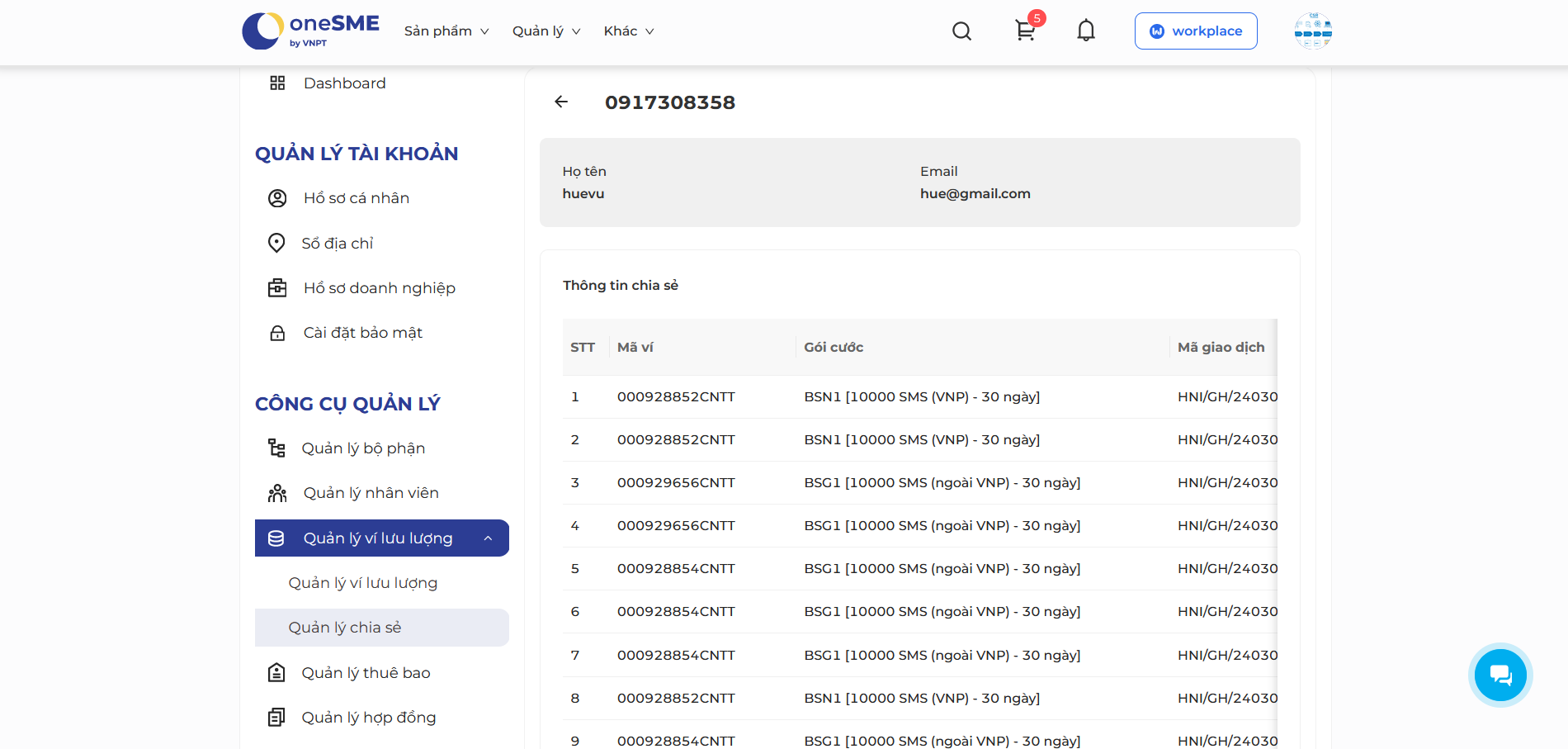This screenshot has height=749, width=1568.
Task: Click the Quản lý hợp đồng contract icon
Action: click(276, 717)
